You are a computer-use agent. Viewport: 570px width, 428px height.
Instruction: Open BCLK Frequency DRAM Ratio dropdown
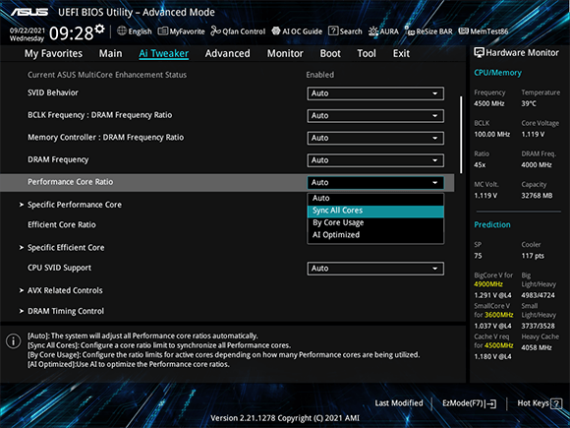click(375, 116)
